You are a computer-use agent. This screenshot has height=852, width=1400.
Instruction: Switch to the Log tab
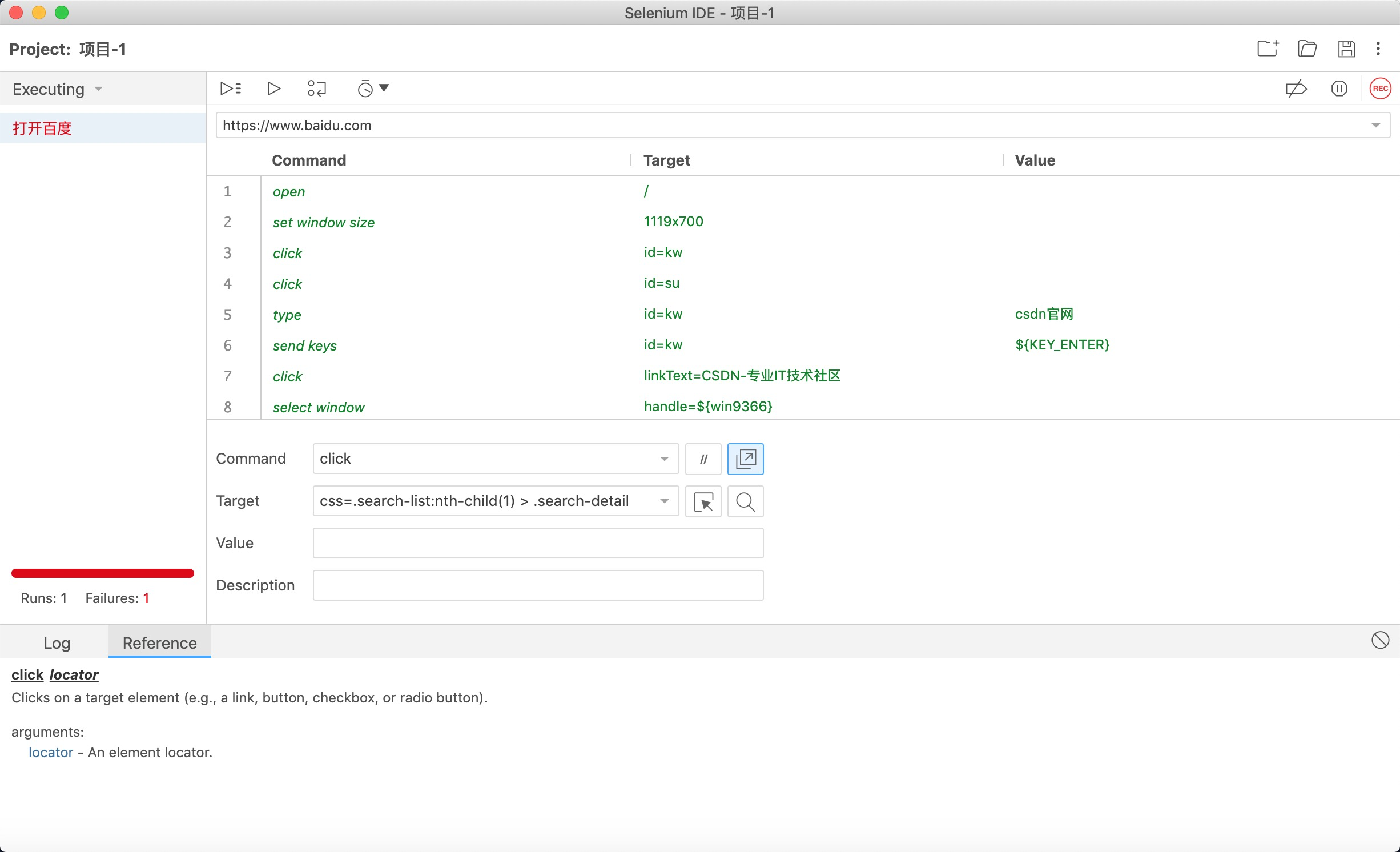pyautogui.click(x=57, y=643)
